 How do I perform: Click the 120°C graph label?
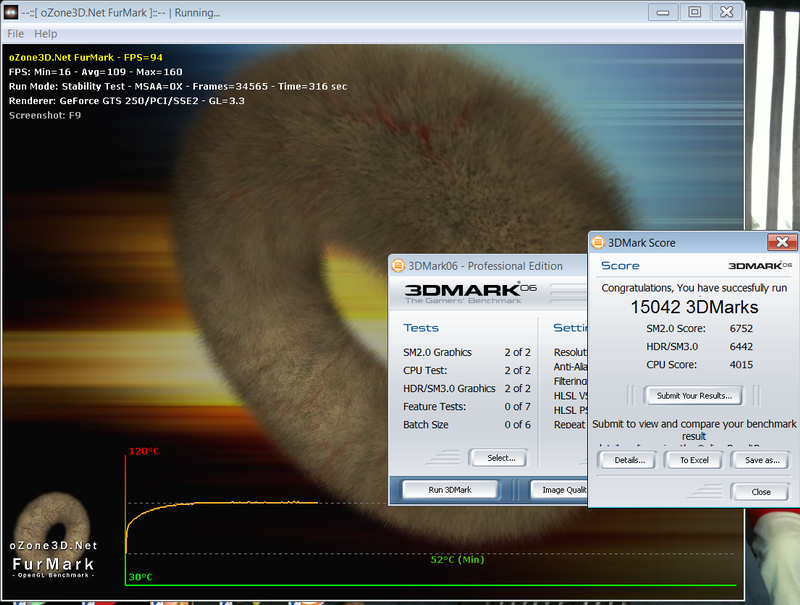coord(144,451)
